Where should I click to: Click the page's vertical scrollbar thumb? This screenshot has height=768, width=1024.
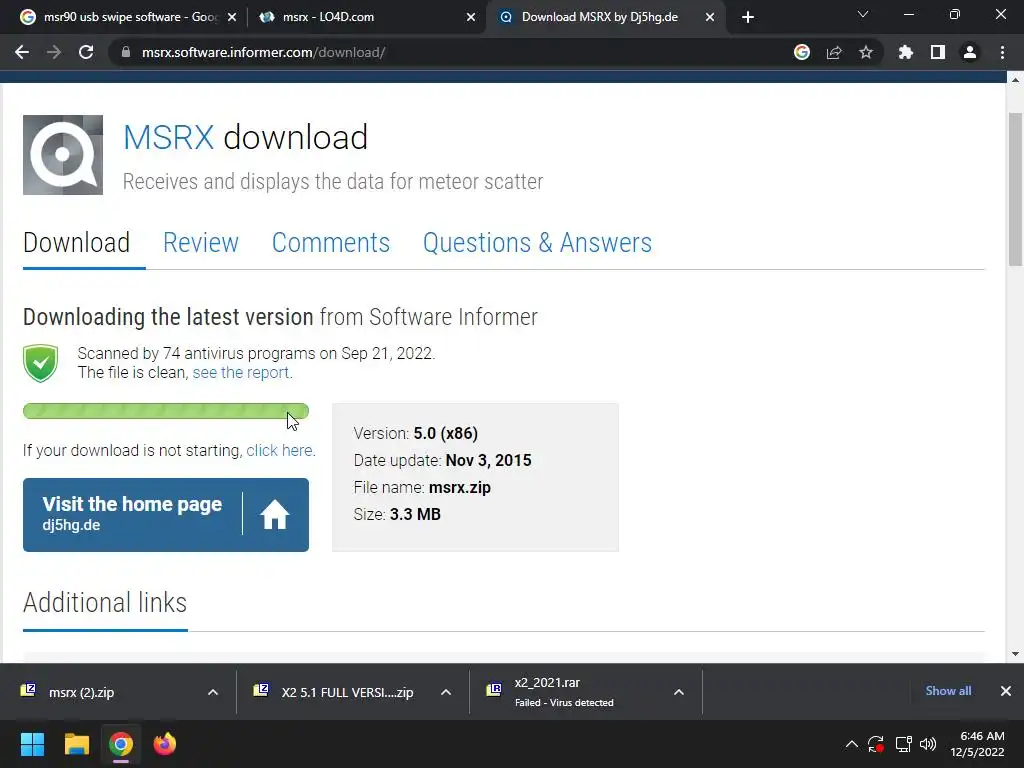tap(1015, 189)
